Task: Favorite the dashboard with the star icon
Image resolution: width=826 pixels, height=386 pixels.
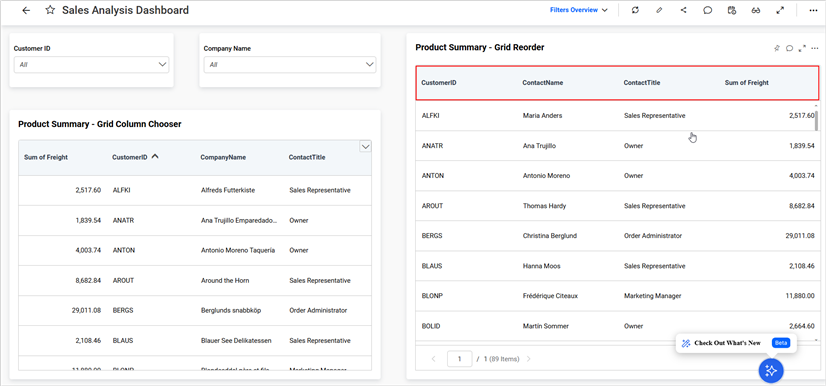Action: (x=50, y=10)
